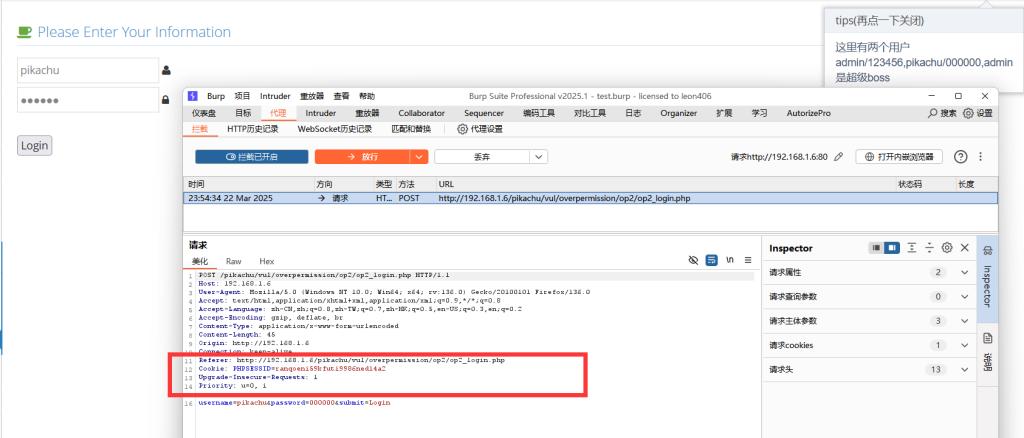Screen dimensions: 1024x438
Task: Open the Intruder menu in menu bar
Action: [x=275, y=96]
